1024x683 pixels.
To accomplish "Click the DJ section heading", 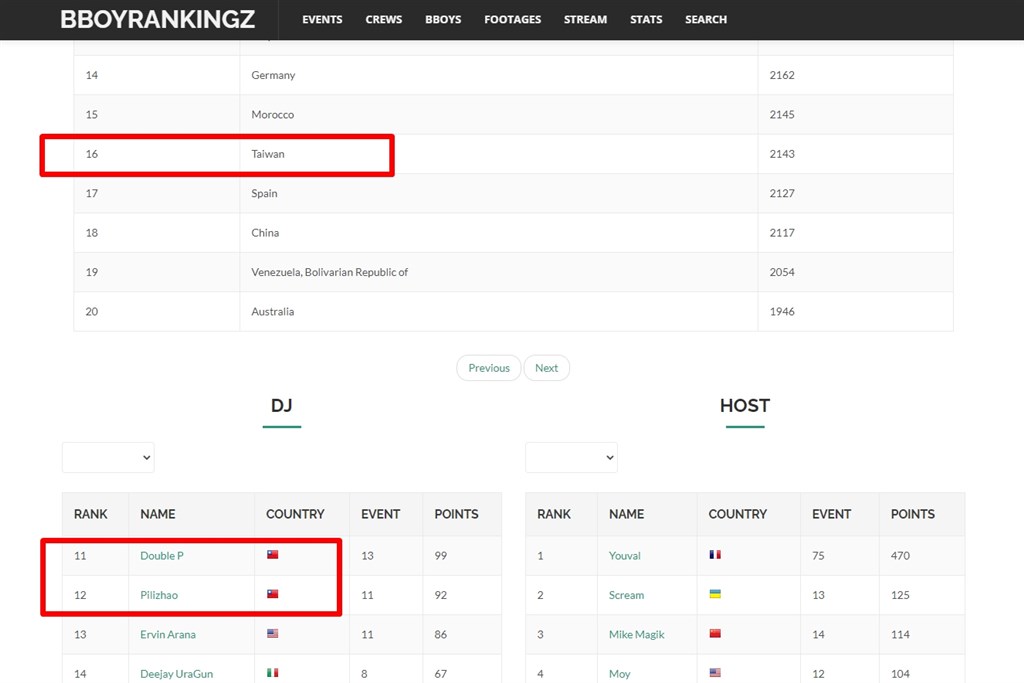I will tap(281, 405).
